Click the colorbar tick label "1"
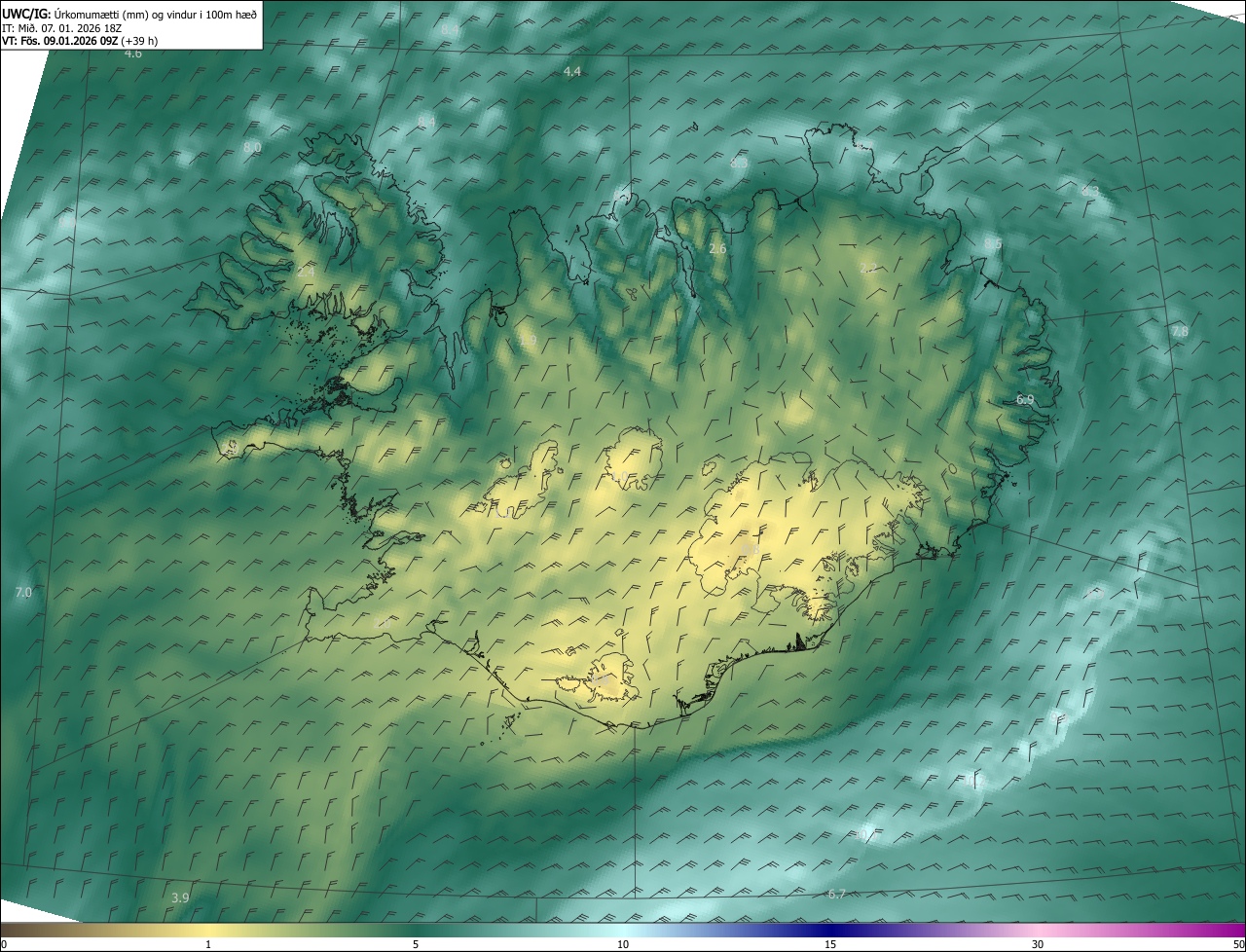1246x952 pixels. (208, 944)
